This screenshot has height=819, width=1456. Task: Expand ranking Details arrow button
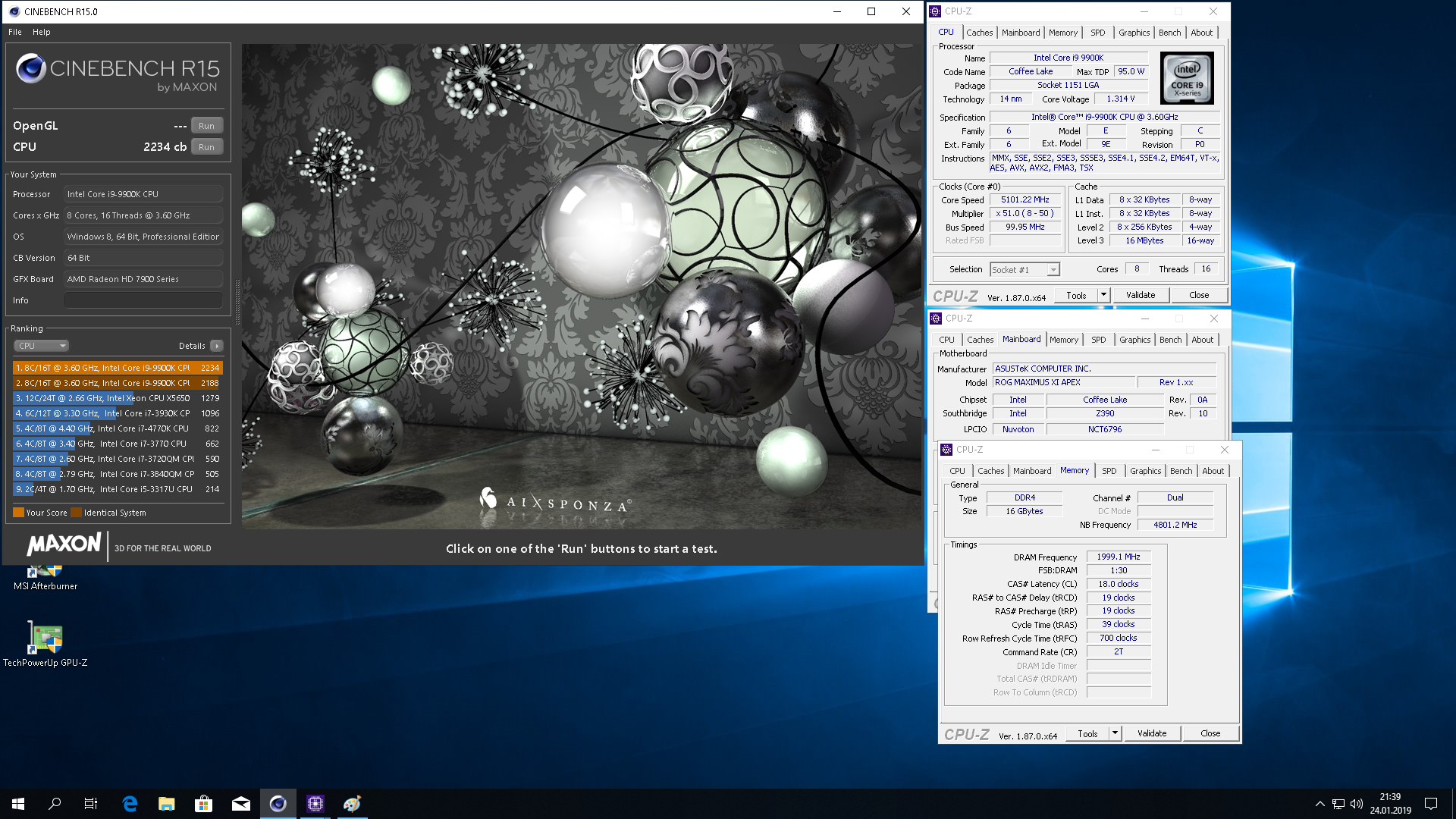tap(217, 346)
